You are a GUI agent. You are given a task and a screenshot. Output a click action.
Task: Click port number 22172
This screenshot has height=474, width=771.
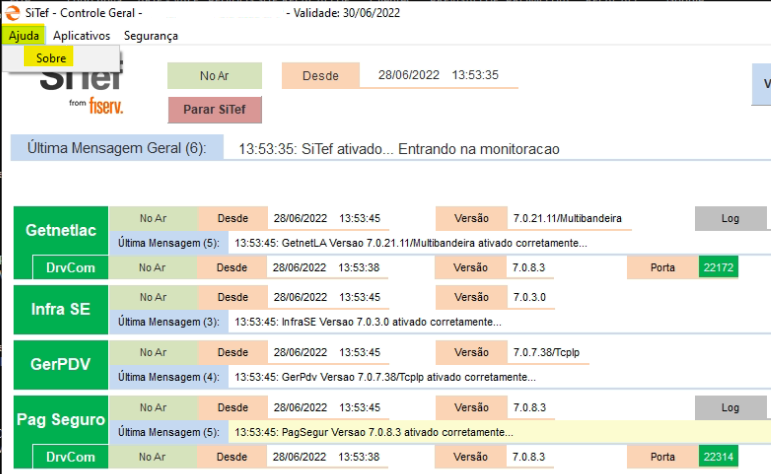coord(718,267)
